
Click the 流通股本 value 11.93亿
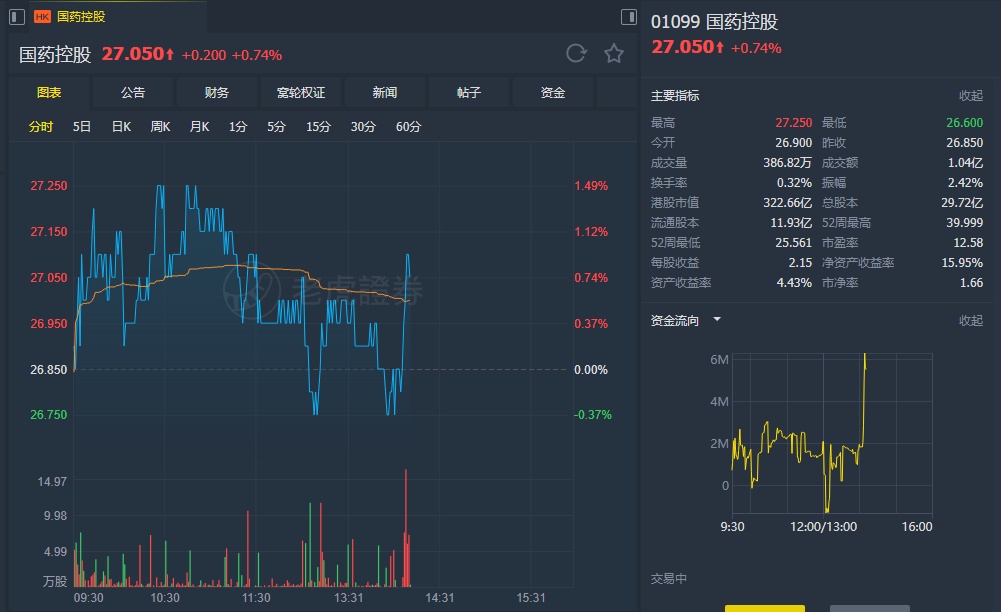[792, 223]
